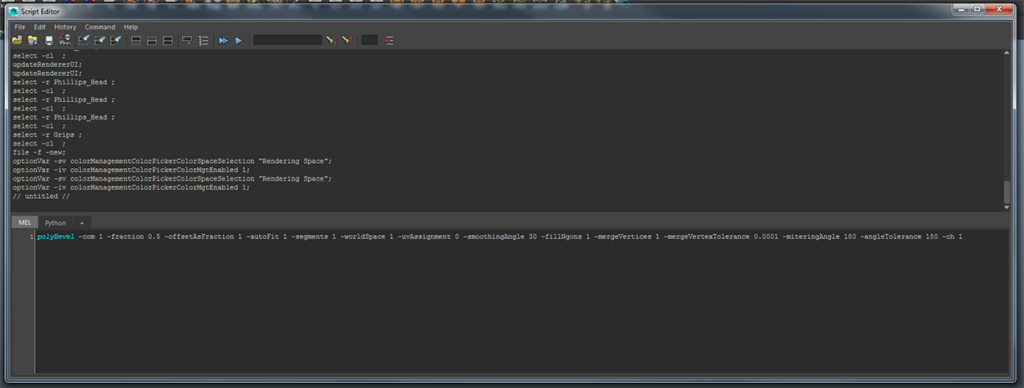This screenshot has height=388, width=1024.
Task: Click the Clear Input icon
Action: 100,40
